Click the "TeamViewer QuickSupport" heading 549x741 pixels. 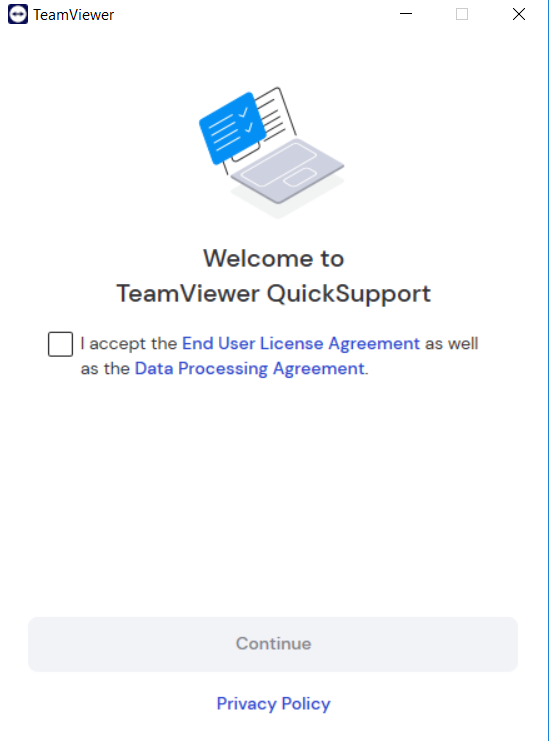[x=274, y=293]
